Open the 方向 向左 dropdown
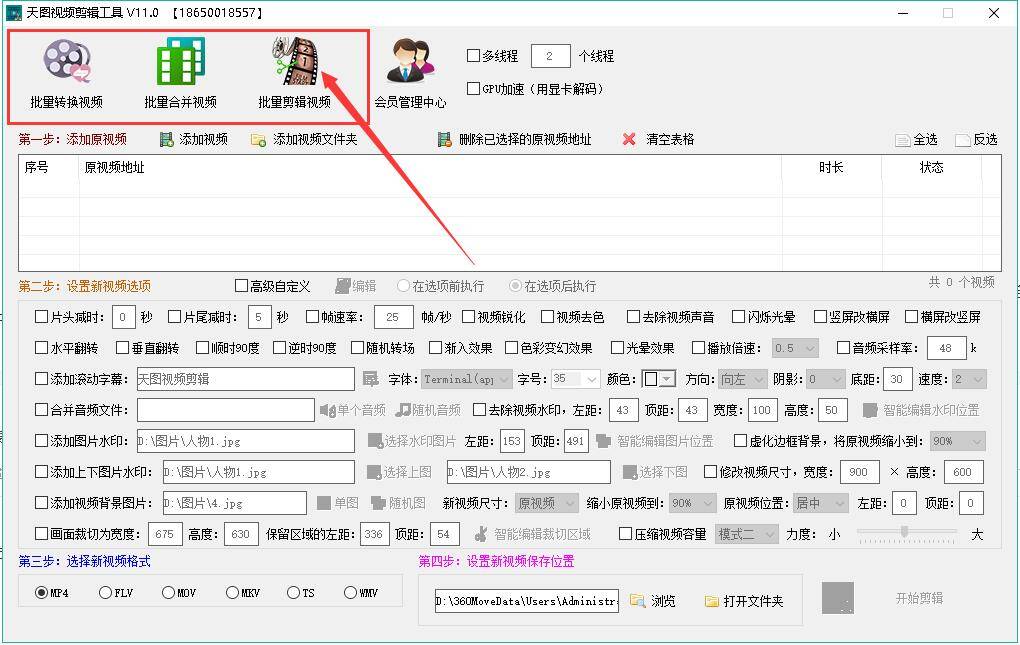The image size is (1020, 645). 743,378
